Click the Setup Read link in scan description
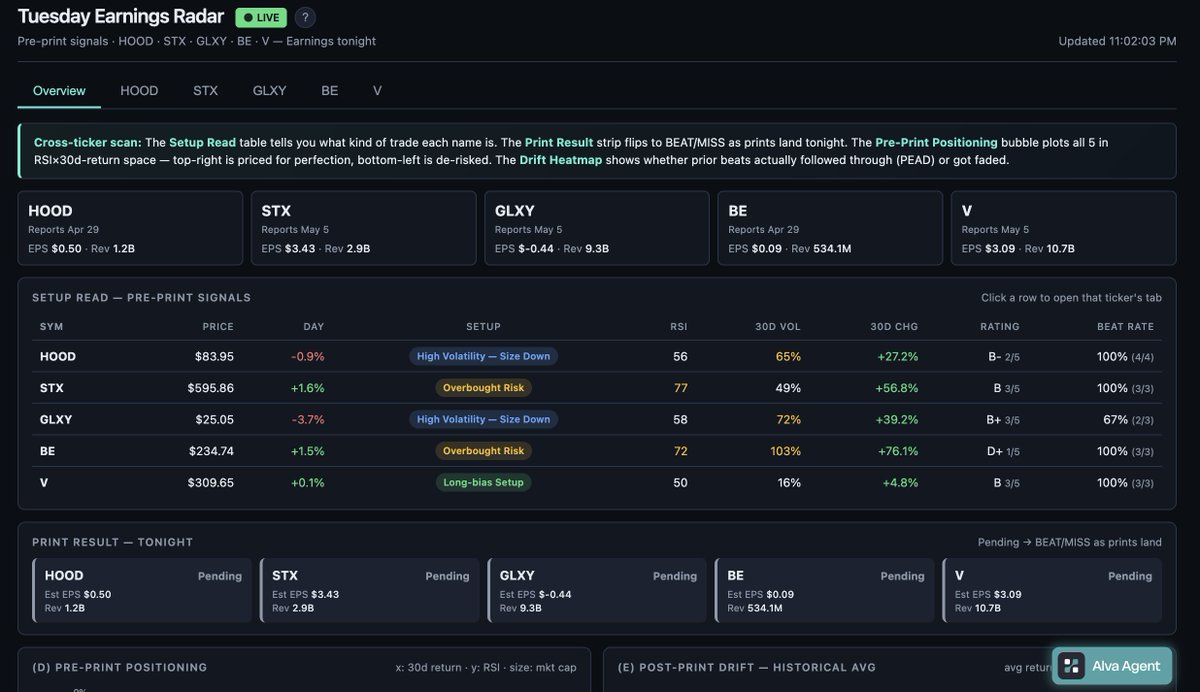 click(x=202, y=142)
